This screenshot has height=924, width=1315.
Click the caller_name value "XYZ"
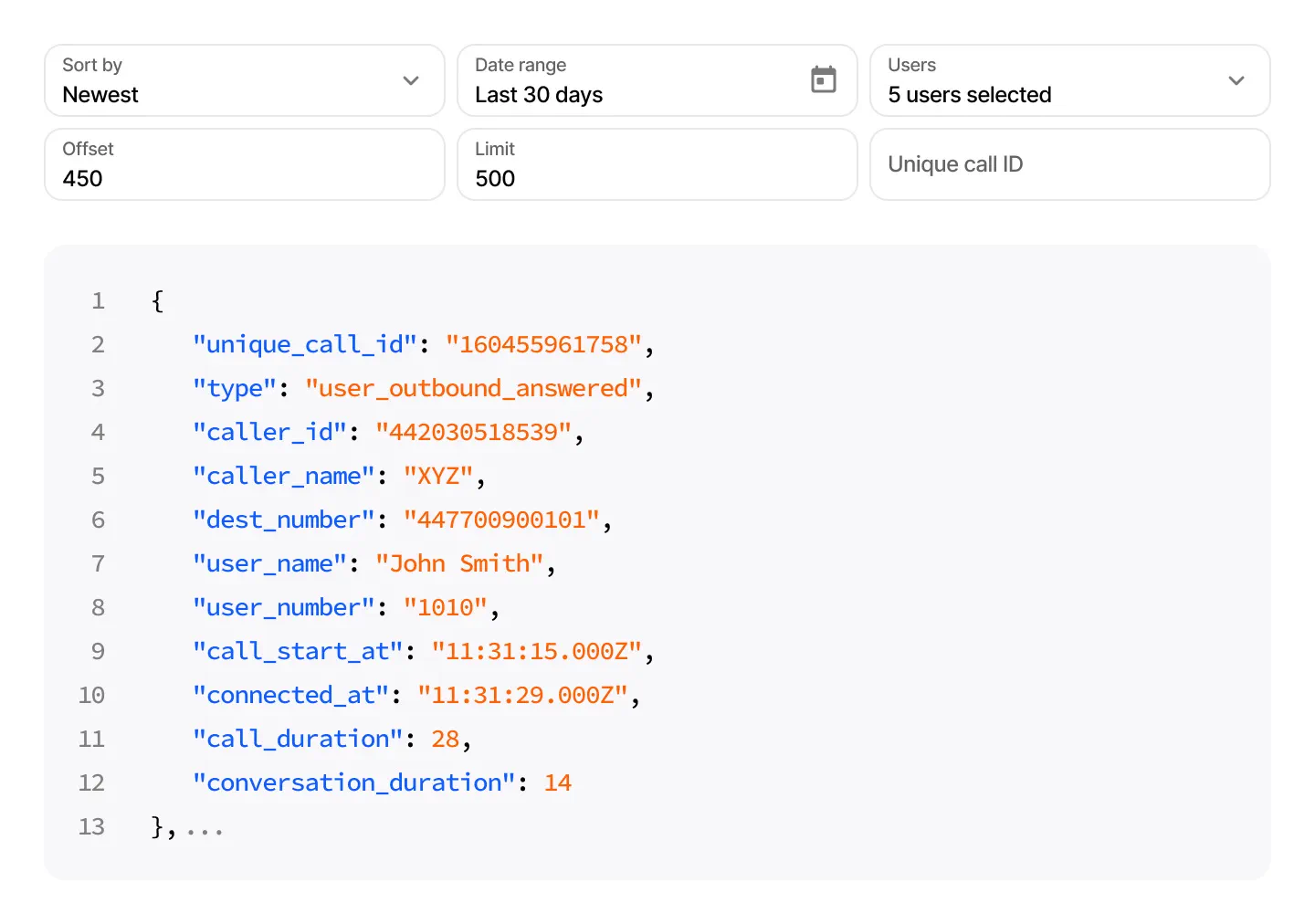pos(438,476)
